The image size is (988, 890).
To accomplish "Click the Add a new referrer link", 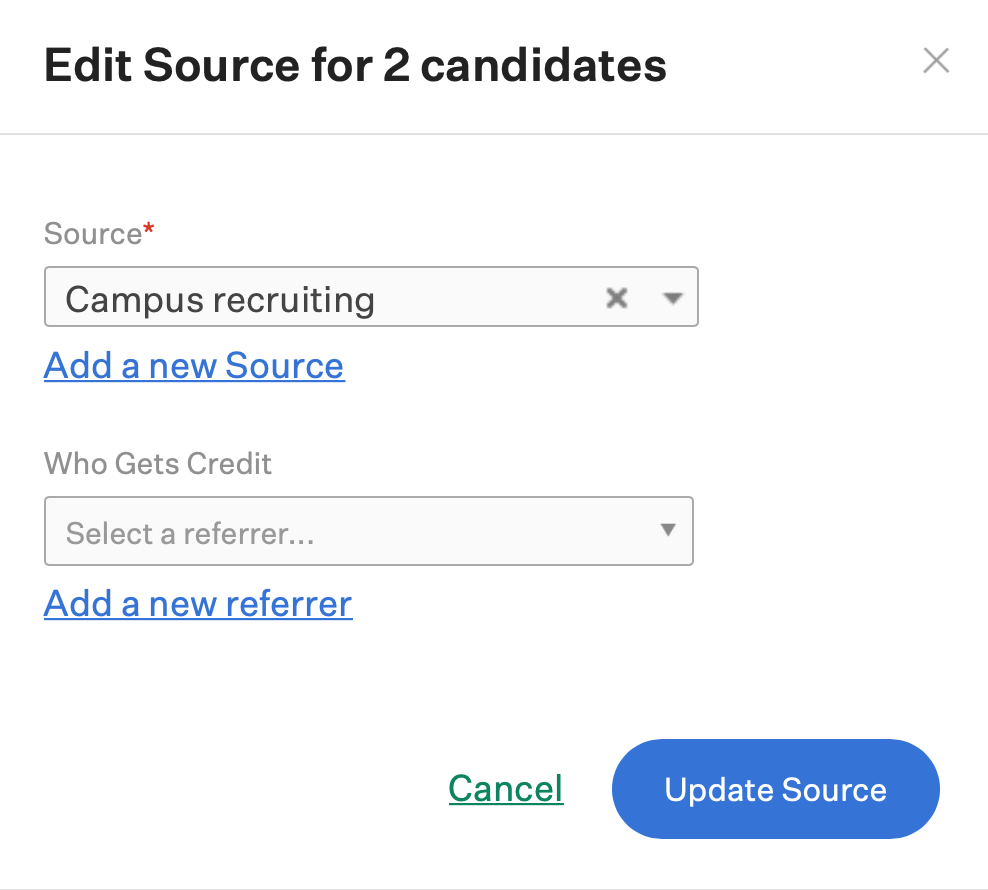I will tap(198, 604).
